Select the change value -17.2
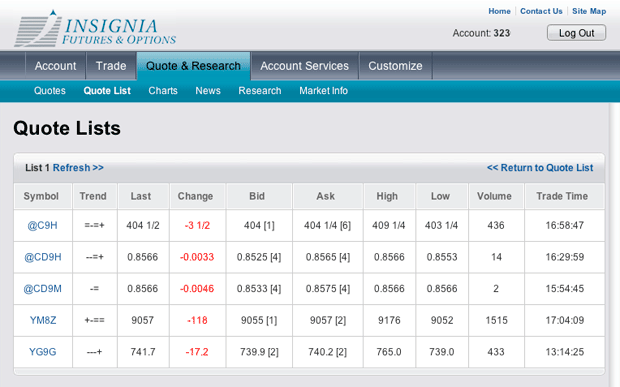This screenshot has width=620, height=387. 197,352
